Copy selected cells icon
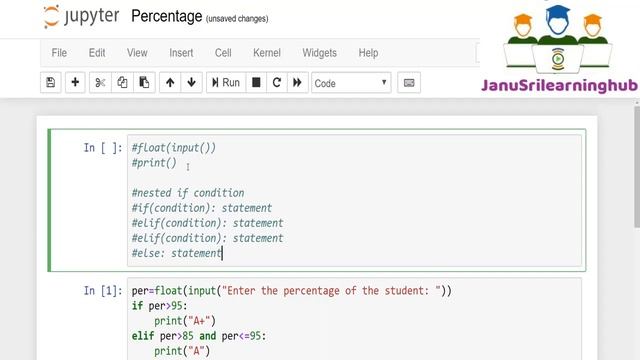This screenshot has width=640, height=360. pyautogui.click(x=122, y=82)
